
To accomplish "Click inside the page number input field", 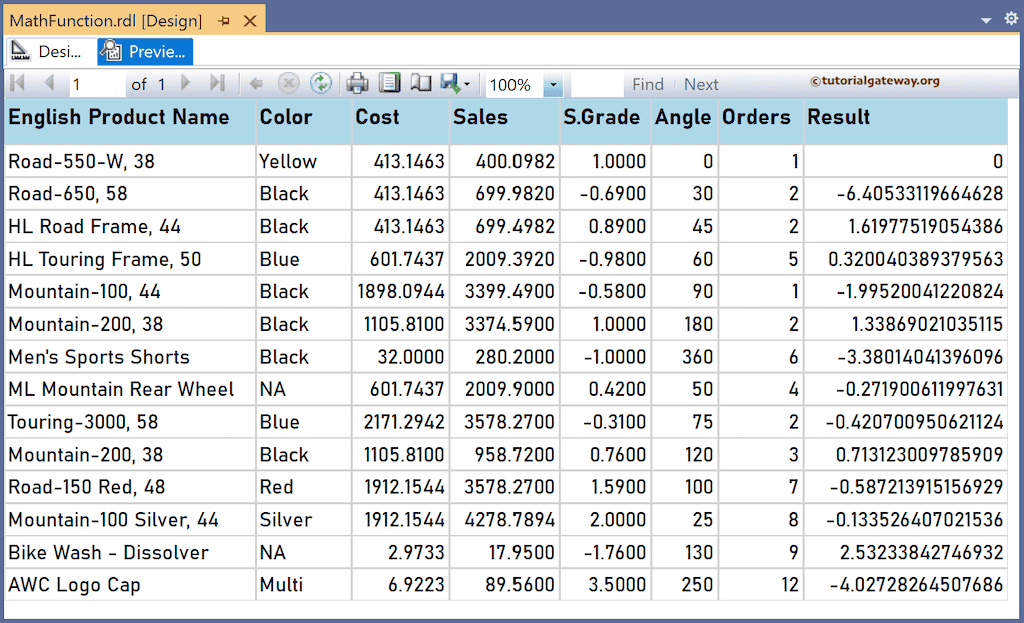I will pyautogui.click(x=95, y=84).
